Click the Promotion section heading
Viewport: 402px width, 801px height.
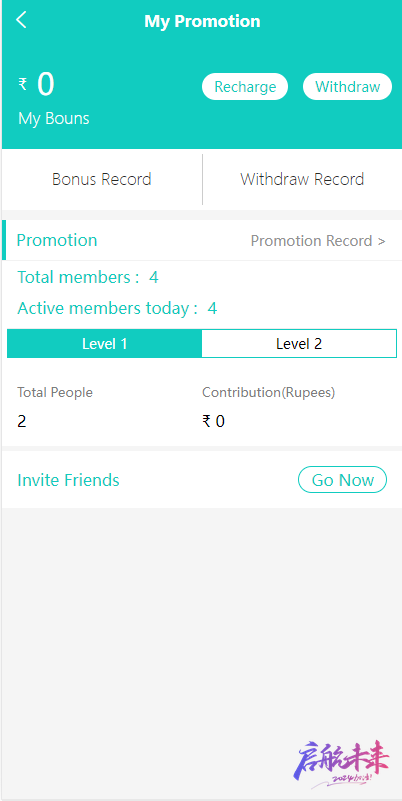coord(57,240)
